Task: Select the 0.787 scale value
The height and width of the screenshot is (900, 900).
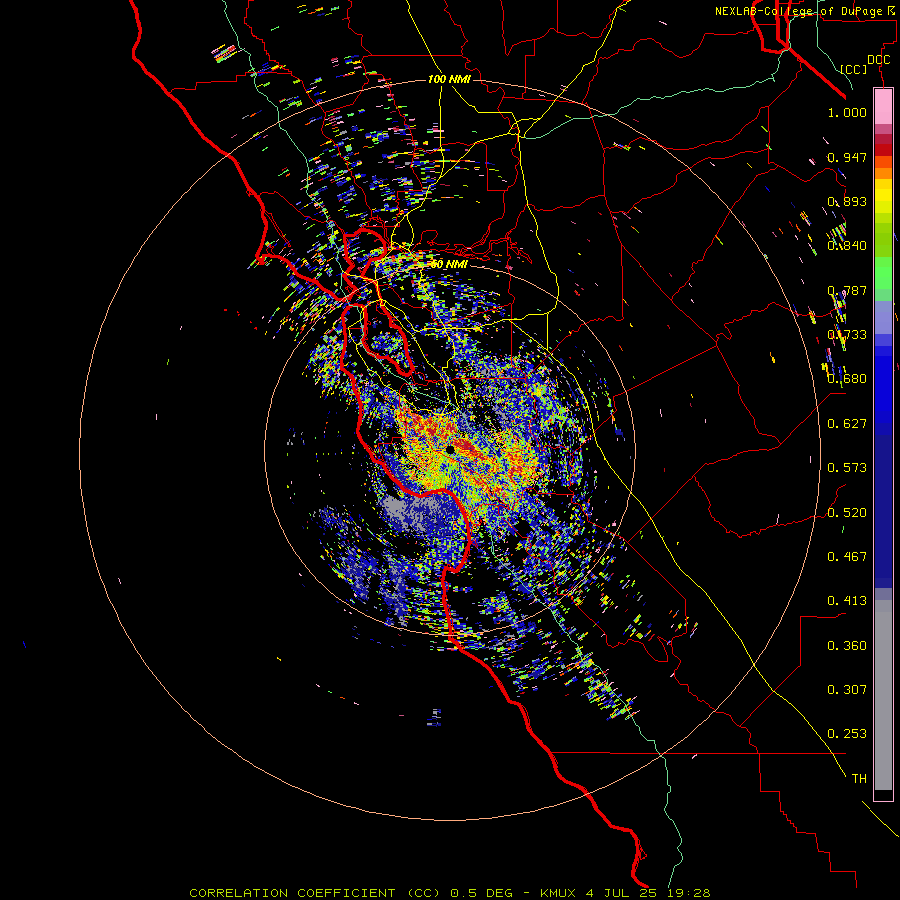Action: (847, 290)
